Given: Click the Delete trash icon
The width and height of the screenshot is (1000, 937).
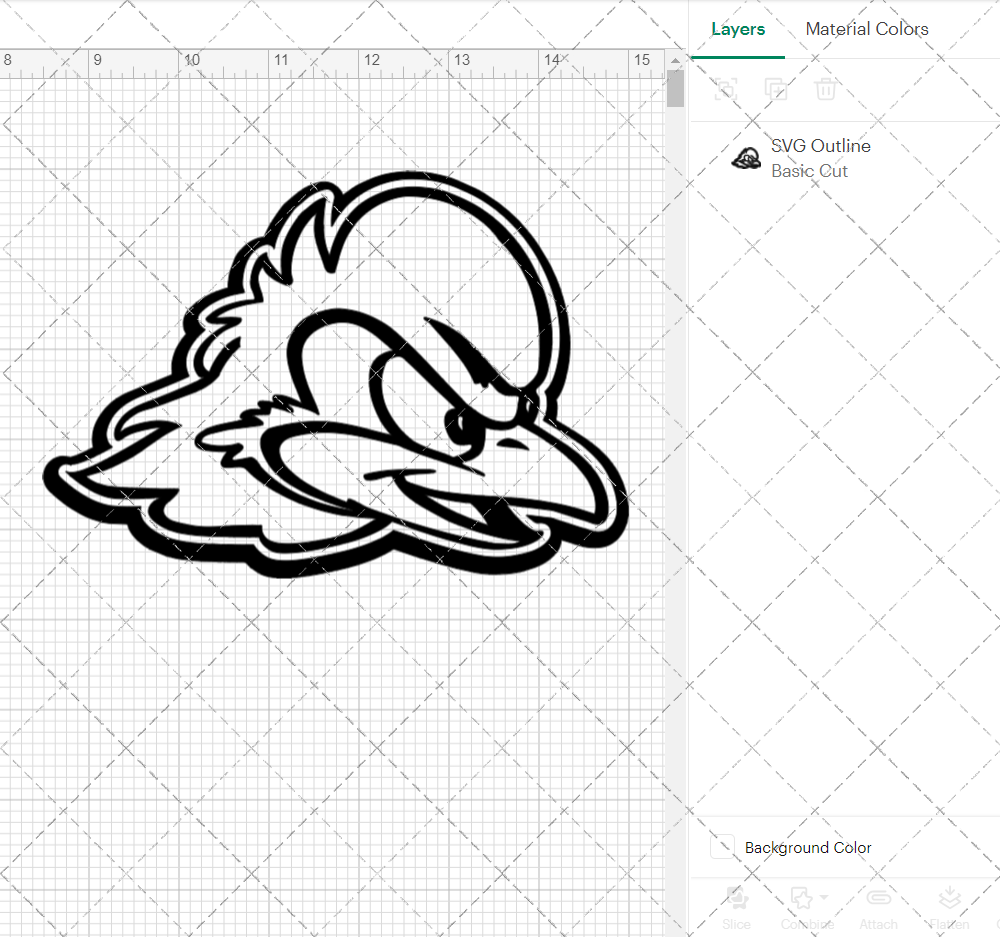Looking at the screenshot, I should (x=825, y=89).
